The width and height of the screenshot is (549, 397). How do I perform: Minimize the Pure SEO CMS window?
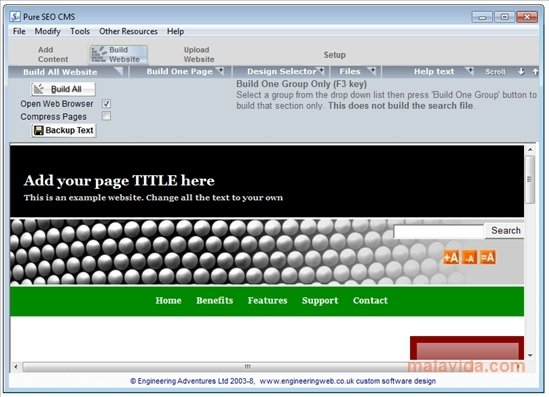(x=482, y=17)
